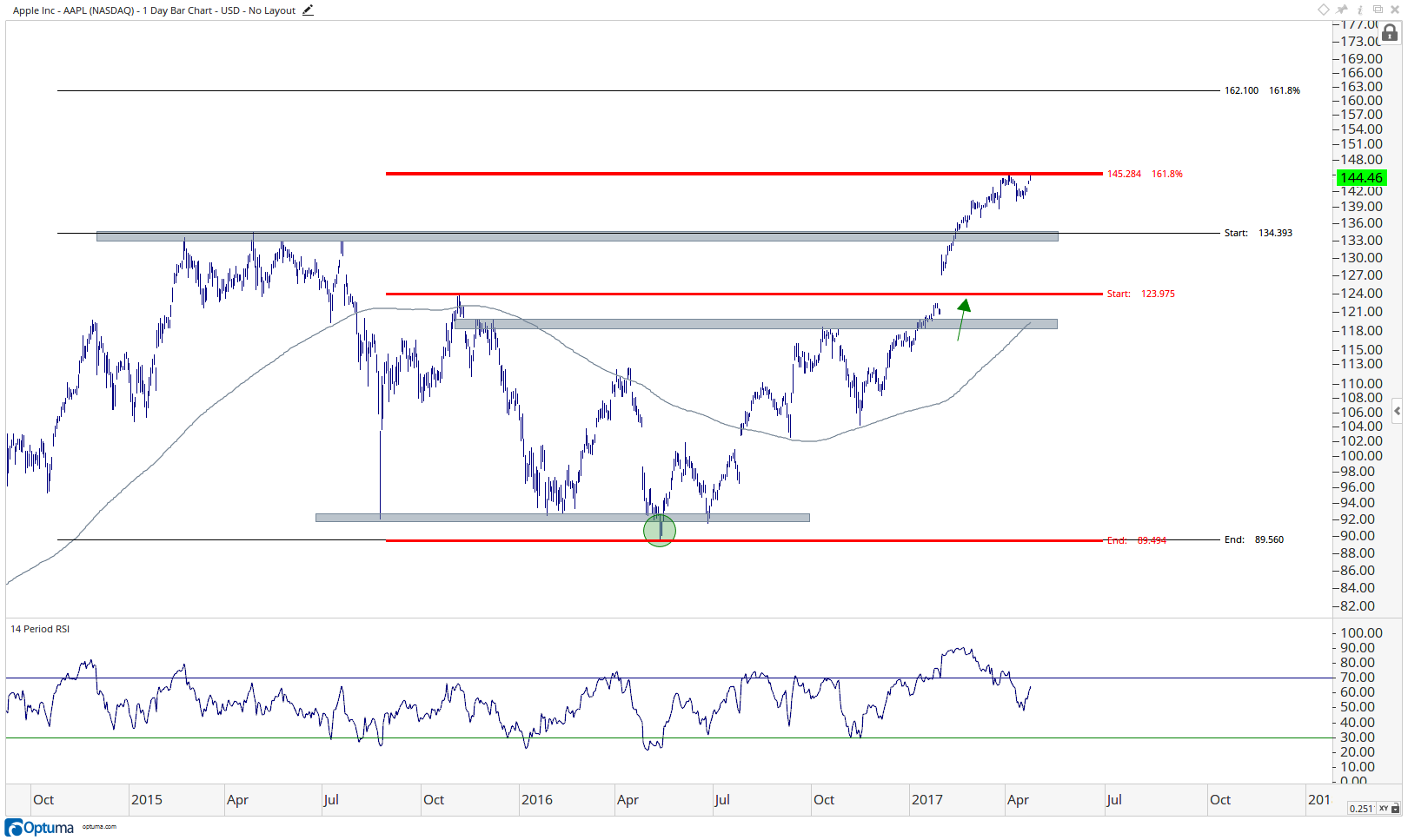1408x840 pixels.
Task: Select the black 162.100 161.8% extension label
Action: (x=1262, y=90)
